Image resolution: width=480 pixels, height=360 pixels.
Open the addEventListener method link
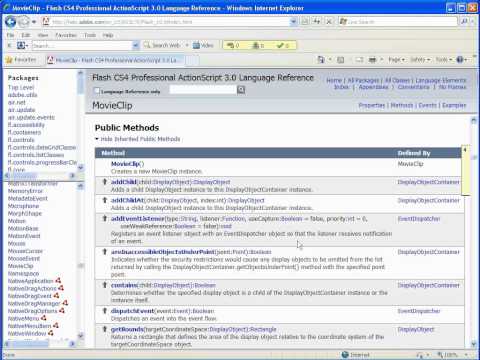[x=137, y=219]
